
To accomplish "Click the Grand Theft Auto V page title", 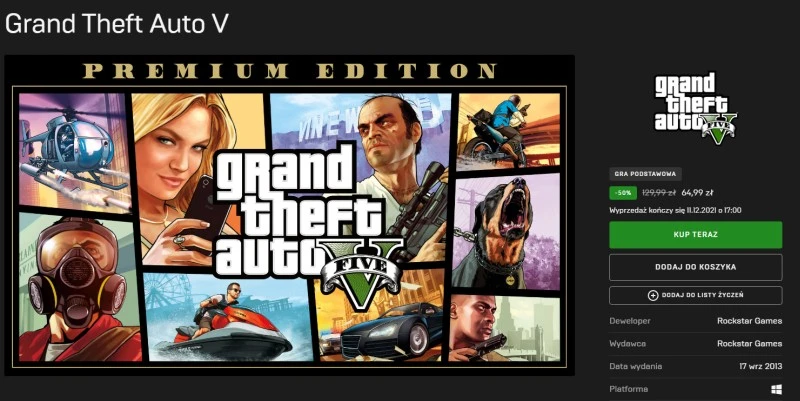I will 117,23.
